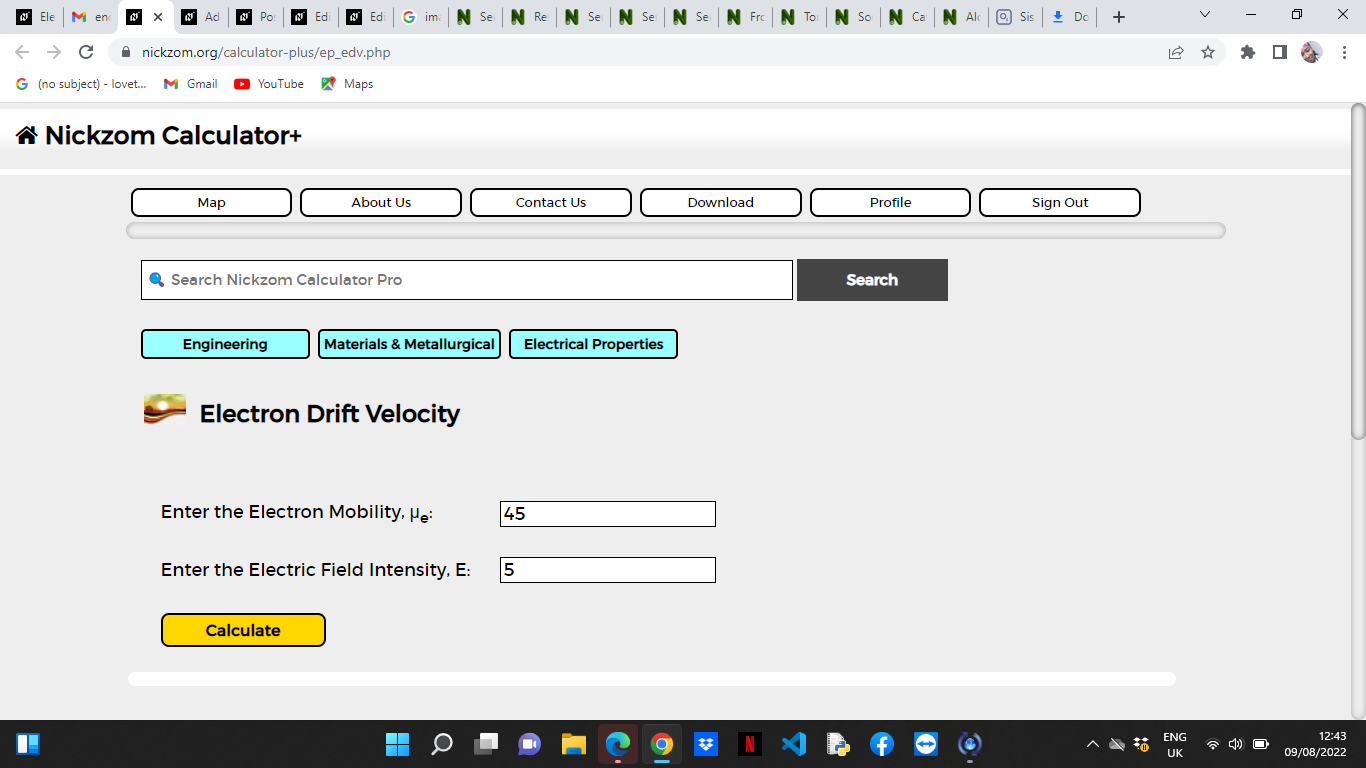Open Visual Studio Code from the taskbar
Screen dimensions: 1366x768
tap(794, 744)
